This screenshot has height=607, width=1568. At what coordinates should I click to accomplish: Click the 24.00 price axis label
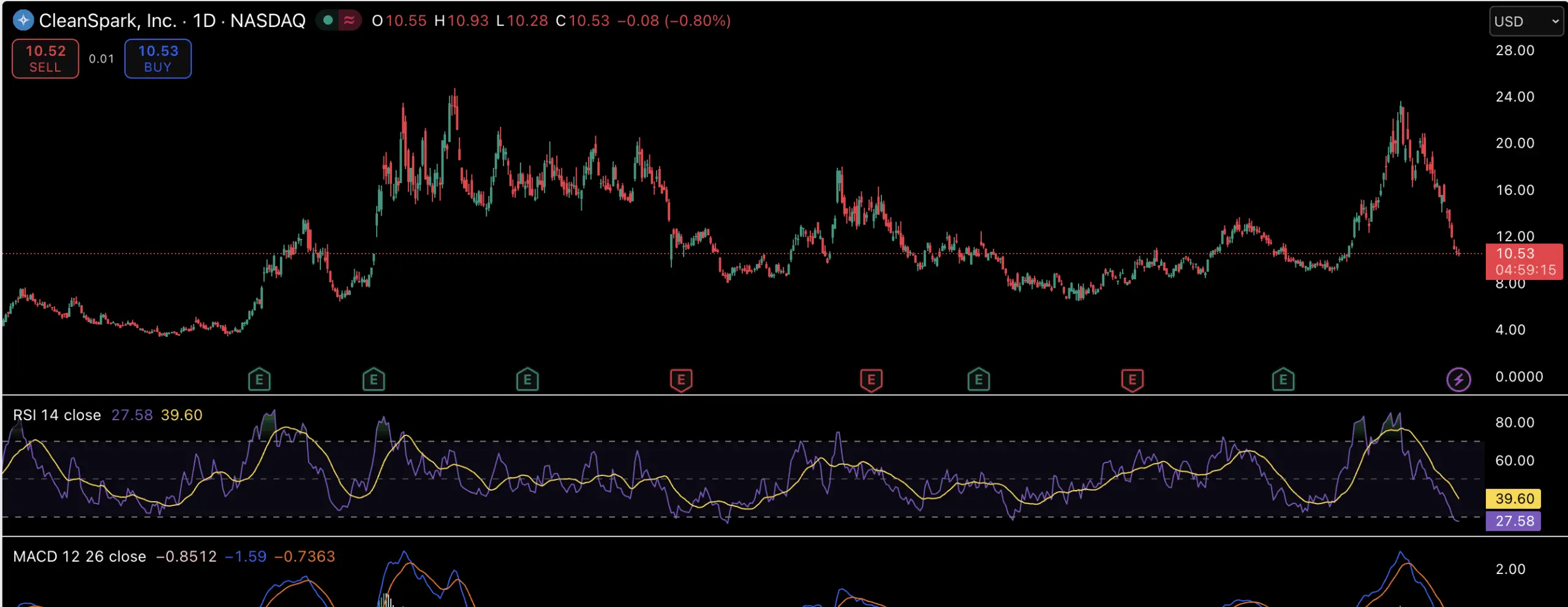[1515, 97]
